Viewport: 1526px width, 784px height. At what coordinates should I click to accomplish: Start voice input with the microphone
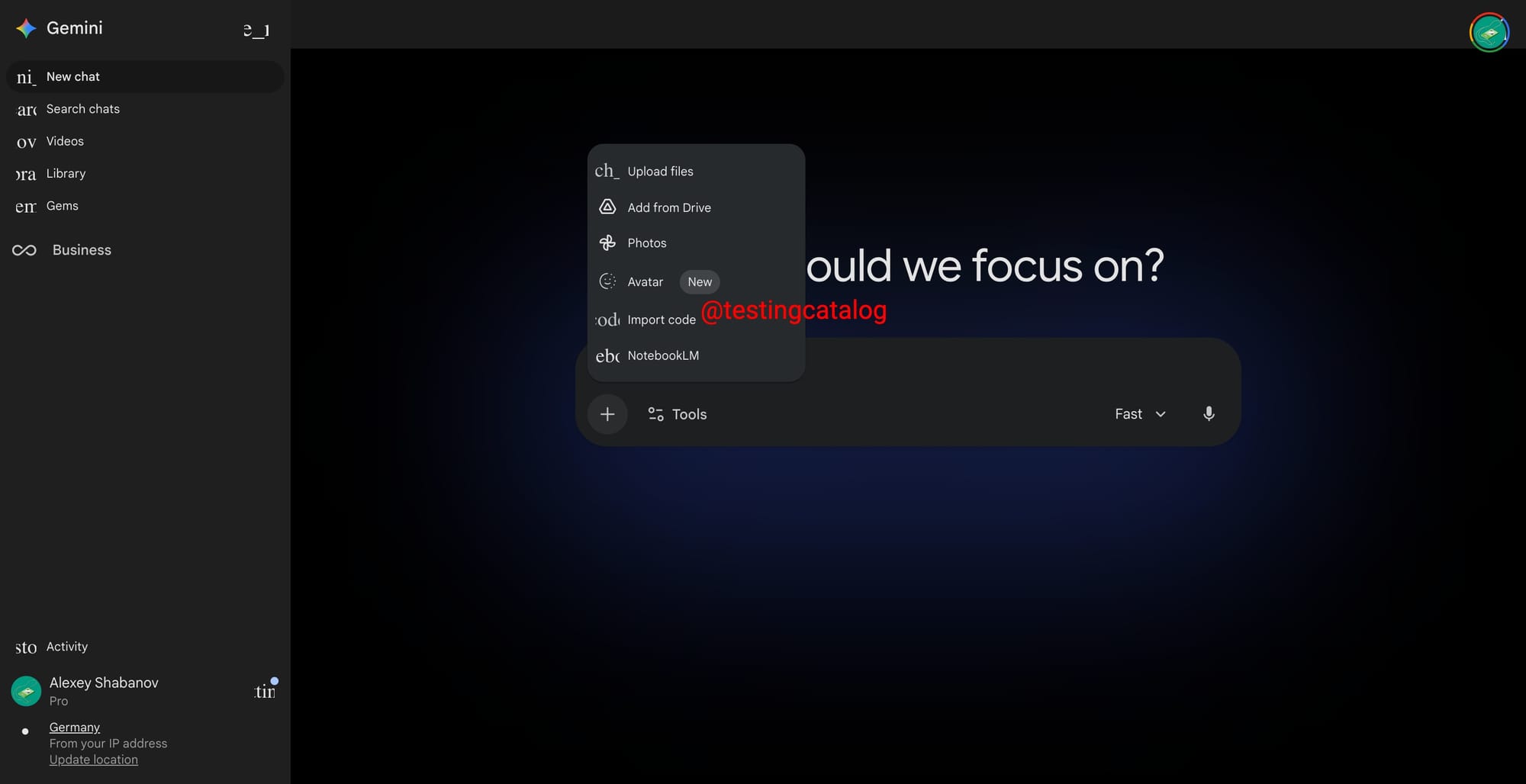click(1209, 414)
